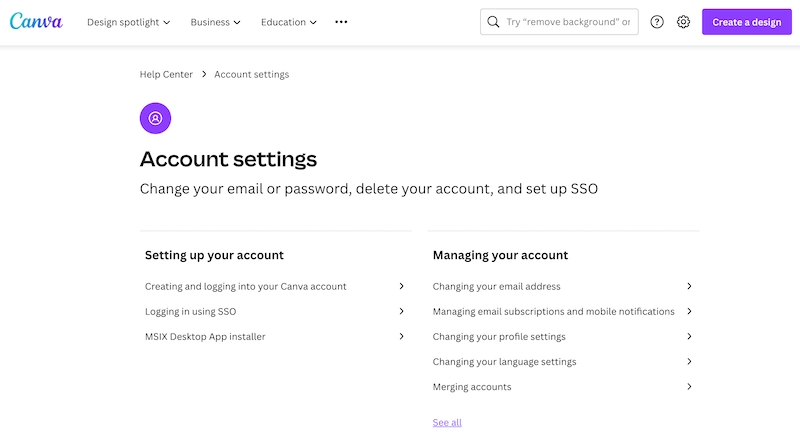Click the See all link
800x438 pixels.
(447, 422)
